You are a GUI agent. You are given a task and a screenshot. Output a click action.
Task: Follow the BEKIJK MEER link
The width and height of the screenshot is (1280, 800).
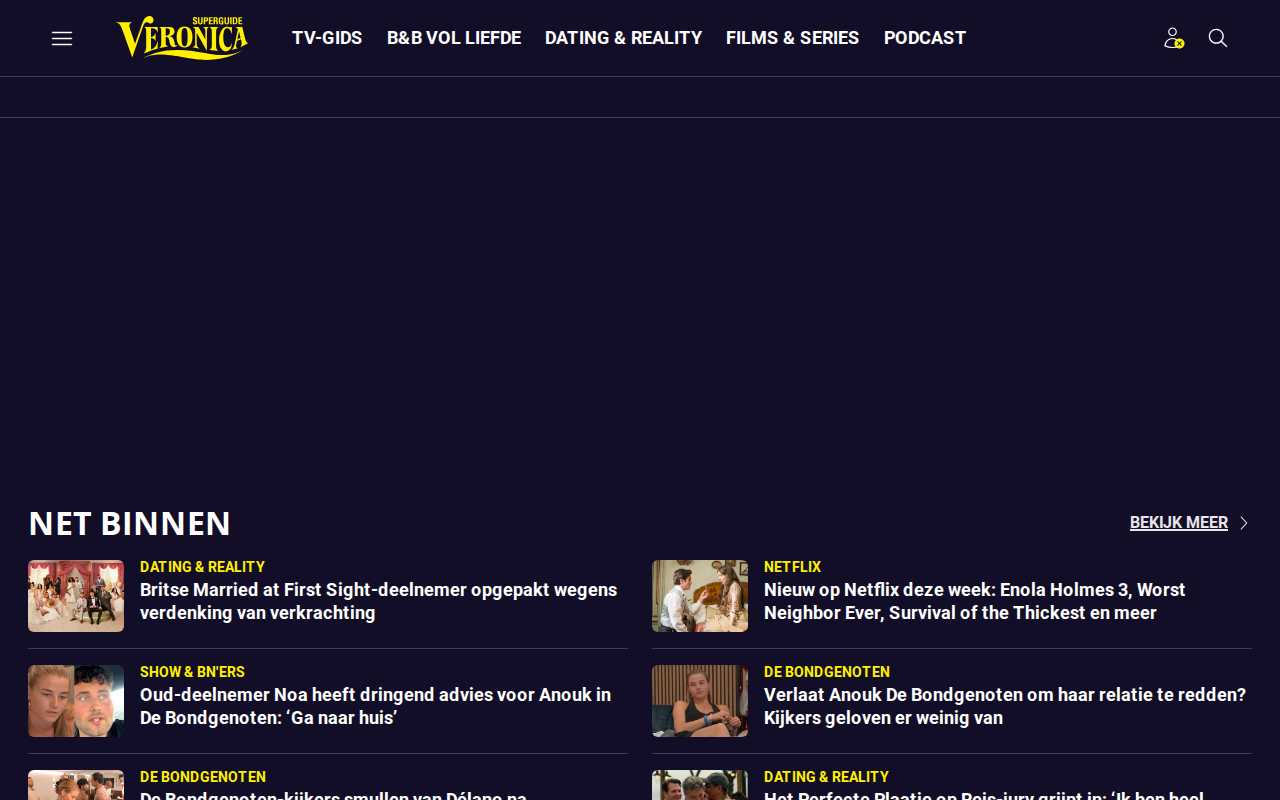[1179, 523]
